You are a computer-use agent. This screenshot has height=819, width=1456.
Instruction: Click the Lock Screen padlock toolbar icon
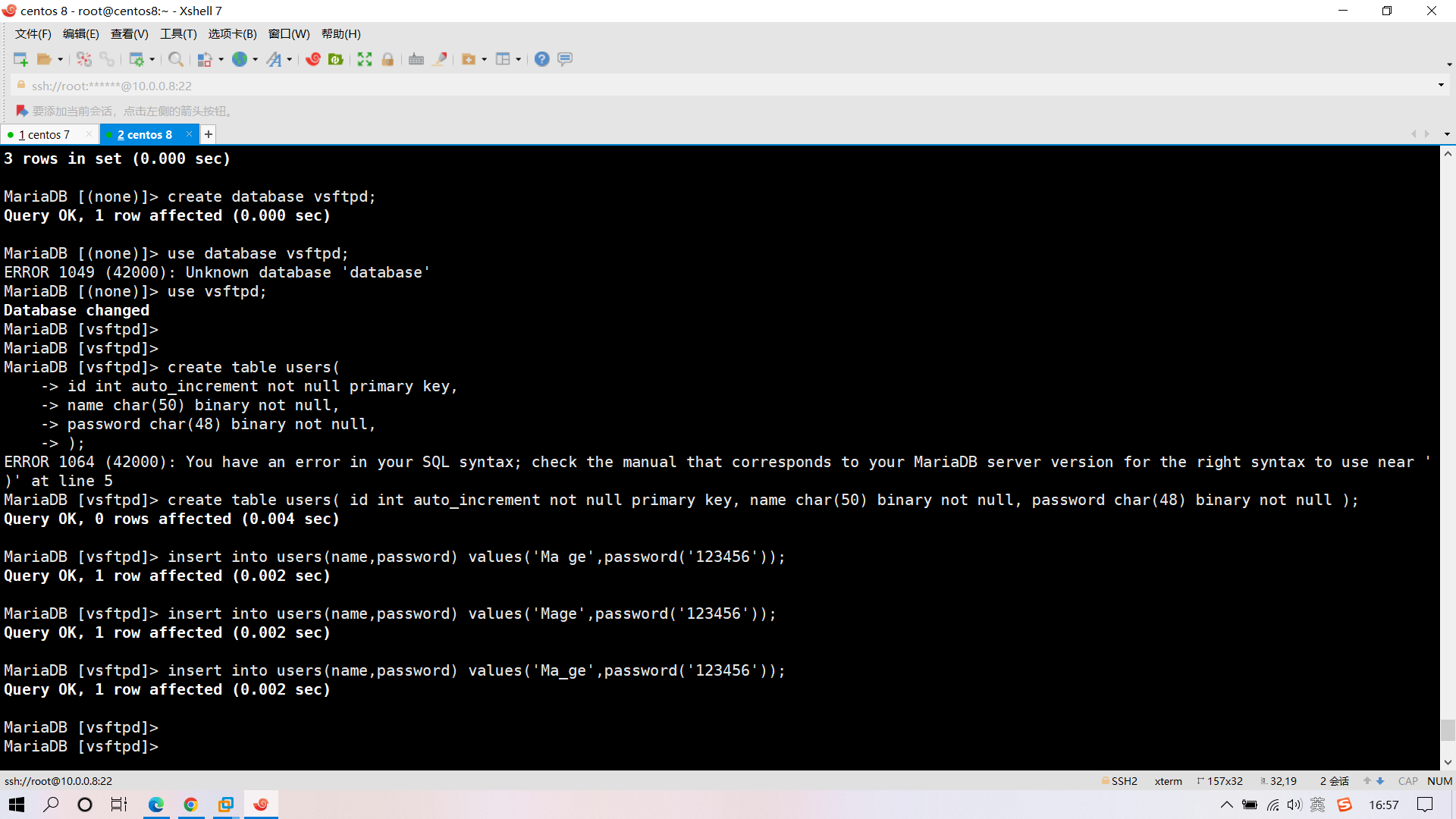(388, 59)
